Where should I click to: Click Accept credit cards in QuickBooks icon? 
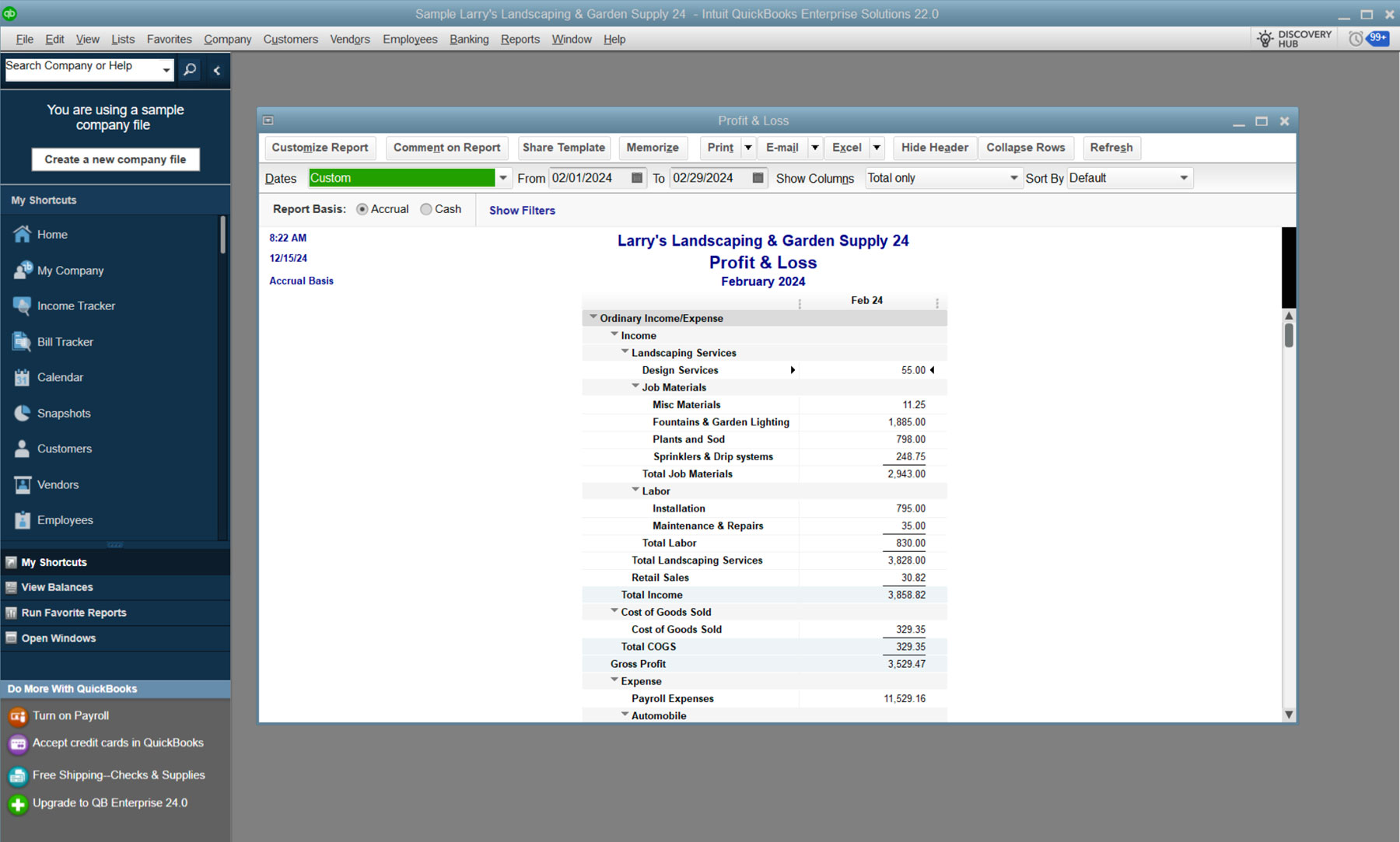coord(18,744)
